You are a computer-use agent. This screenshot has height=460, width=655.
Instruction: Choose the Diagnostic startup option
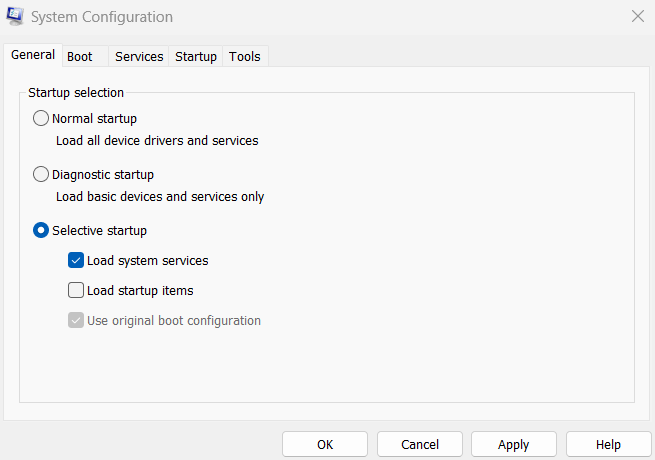click(41, 175)
